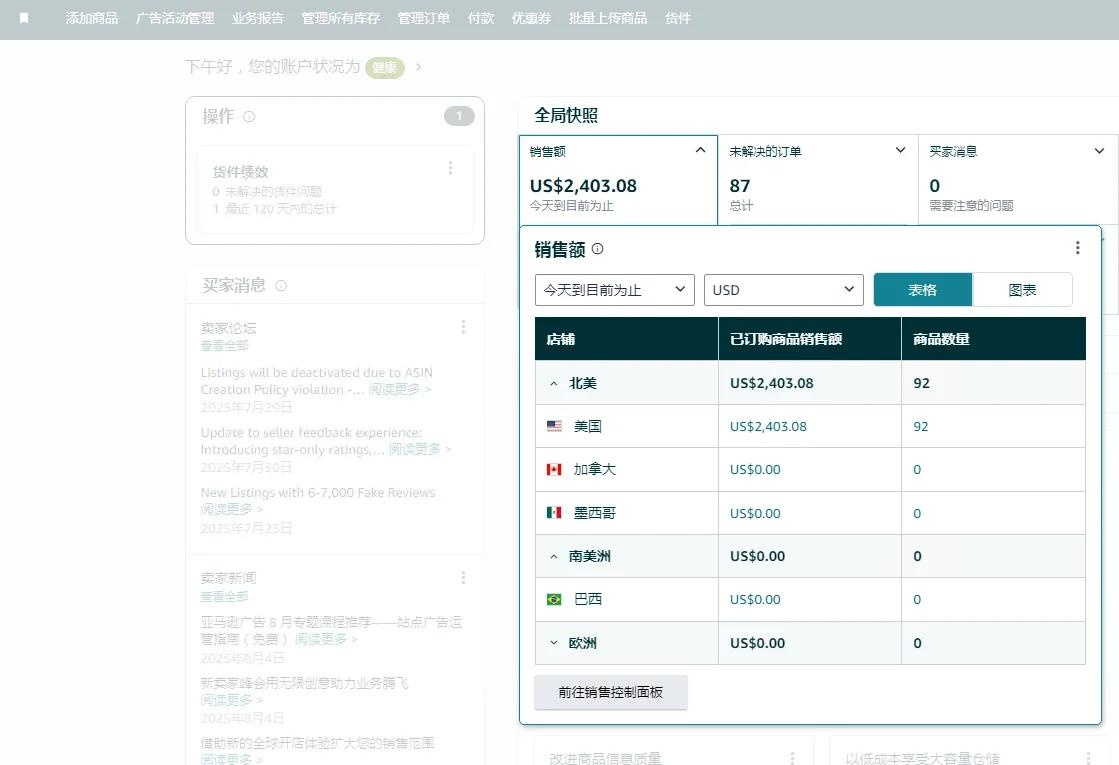Expand the 买家消息 snapshot card
This screenshot has height=765, width=1119.
tap(1099, 151)
